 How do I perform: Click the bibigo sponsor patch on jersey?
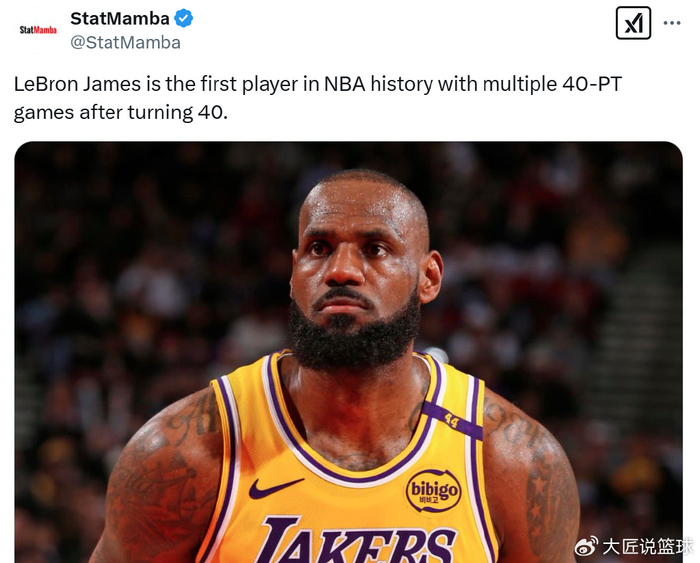[433, 491]
